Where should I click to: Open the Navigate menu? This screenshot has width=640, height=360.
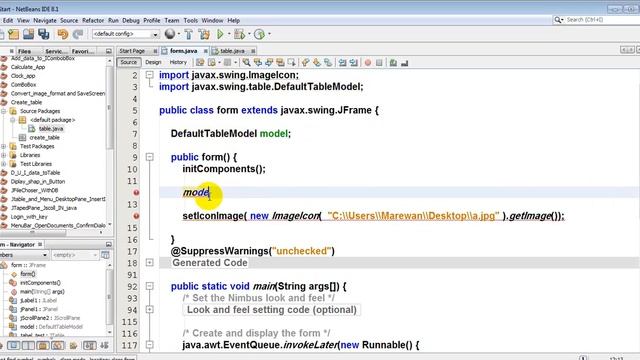(x=45, y=20)
